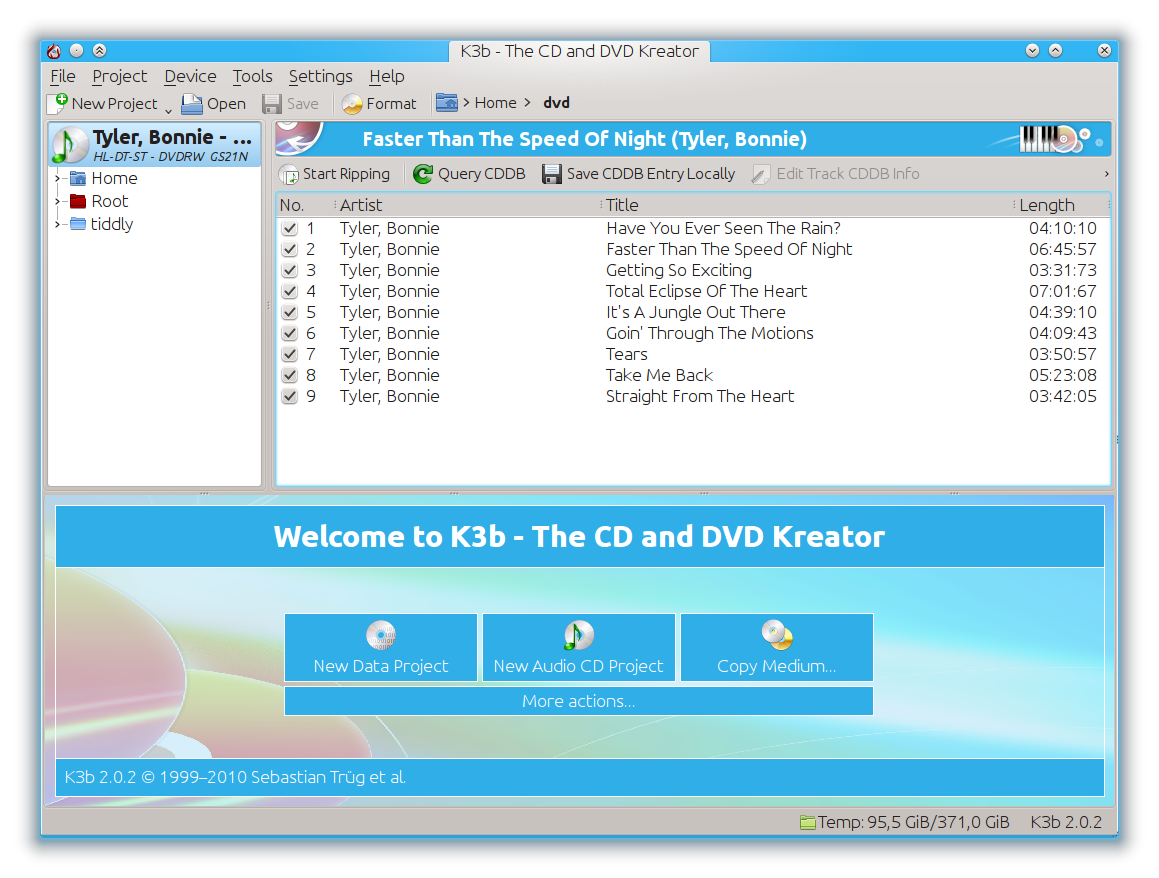Expand the Home tree node

(57, 178)
